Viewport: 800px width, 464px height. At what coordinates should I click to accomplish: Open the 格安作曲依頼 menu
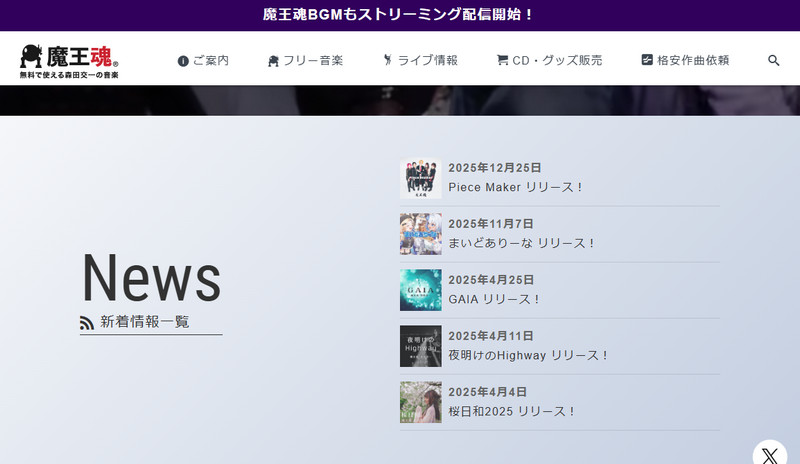(x=685, y=60)
